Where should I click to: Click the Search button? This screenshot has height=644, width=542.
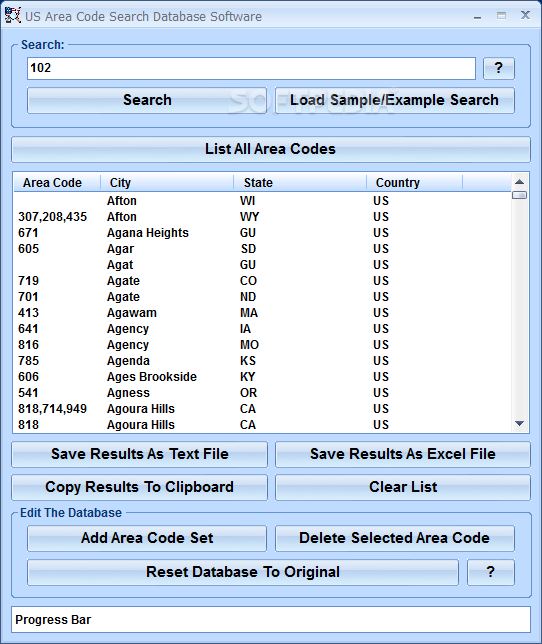tap(147, 100)
